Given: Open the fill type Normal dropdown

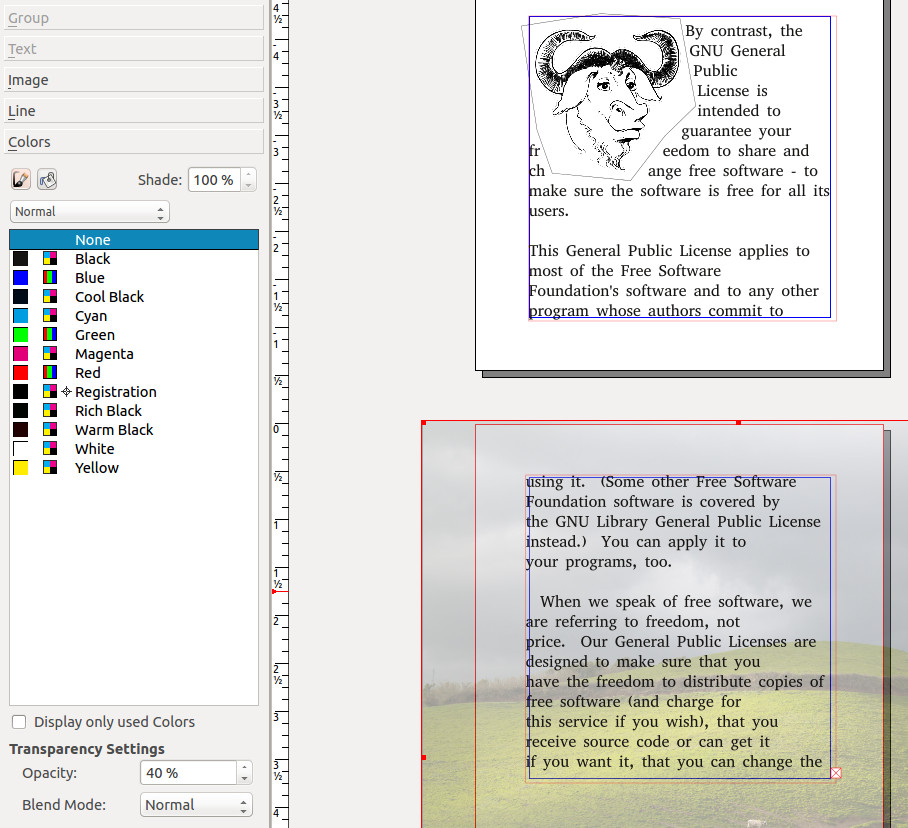Looking at the screenshot, I should [90, 212].
